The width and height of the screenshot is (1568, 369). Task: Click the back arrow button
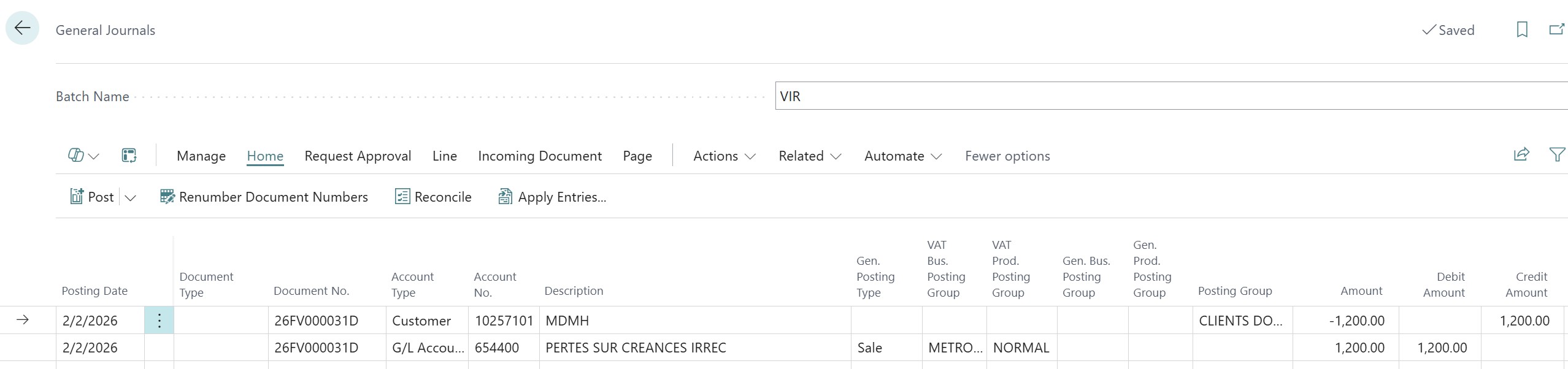tap(23, 28)
